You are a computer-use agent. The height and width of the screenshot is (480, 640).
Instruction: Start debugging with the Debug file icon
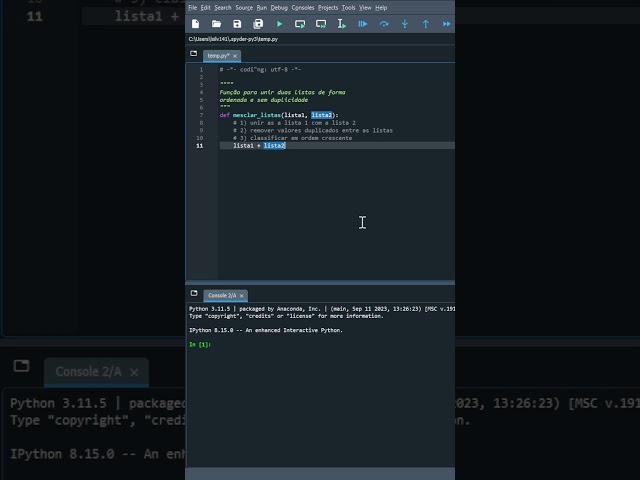point(362,24)
